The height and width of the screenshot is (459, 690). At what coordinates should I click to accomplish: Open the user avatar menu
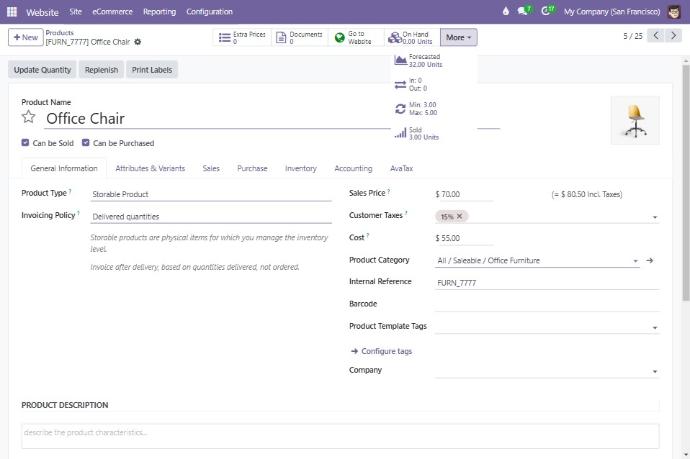(674, 12)
